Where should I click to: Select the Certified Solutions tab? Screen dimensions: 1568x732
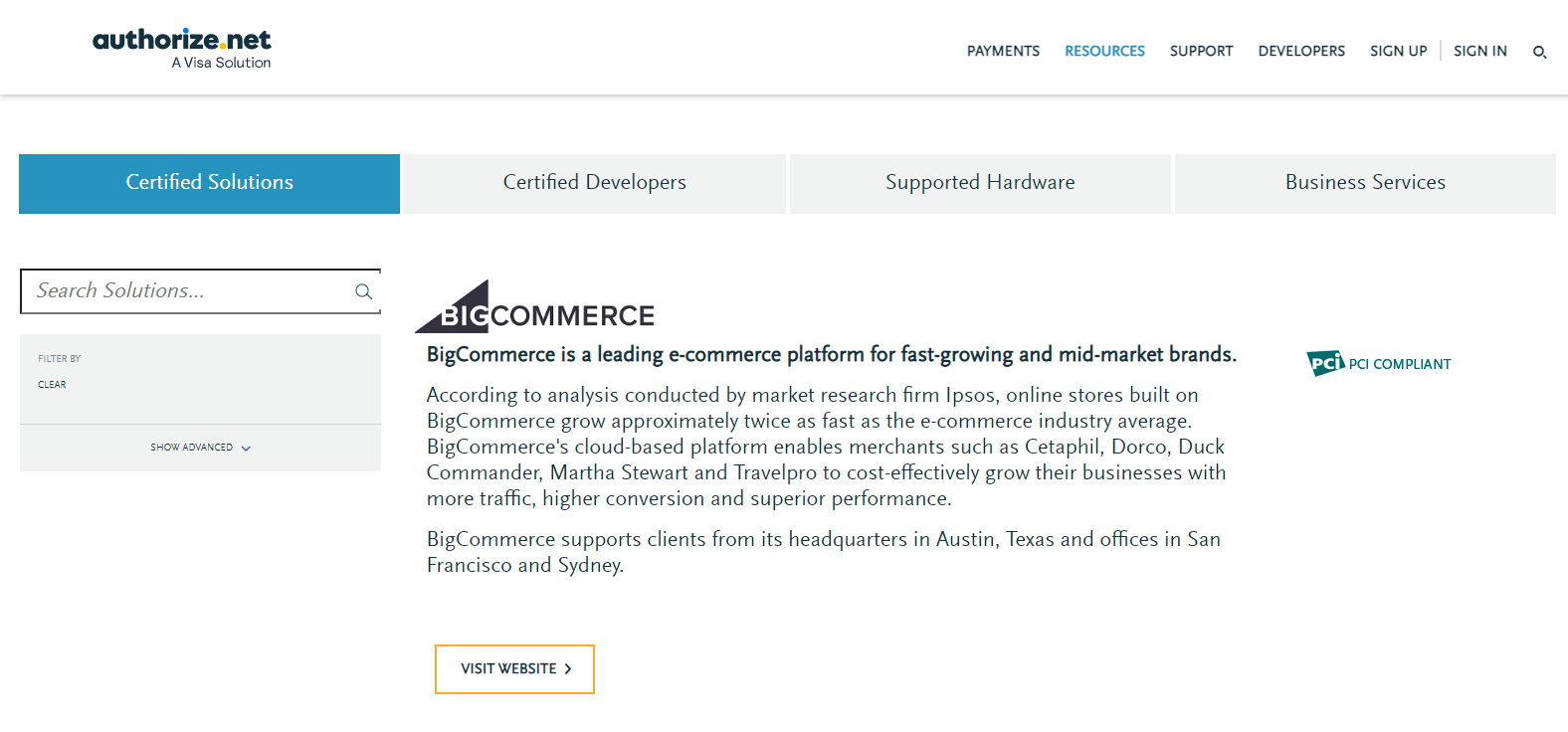click(x=209, y=183)
